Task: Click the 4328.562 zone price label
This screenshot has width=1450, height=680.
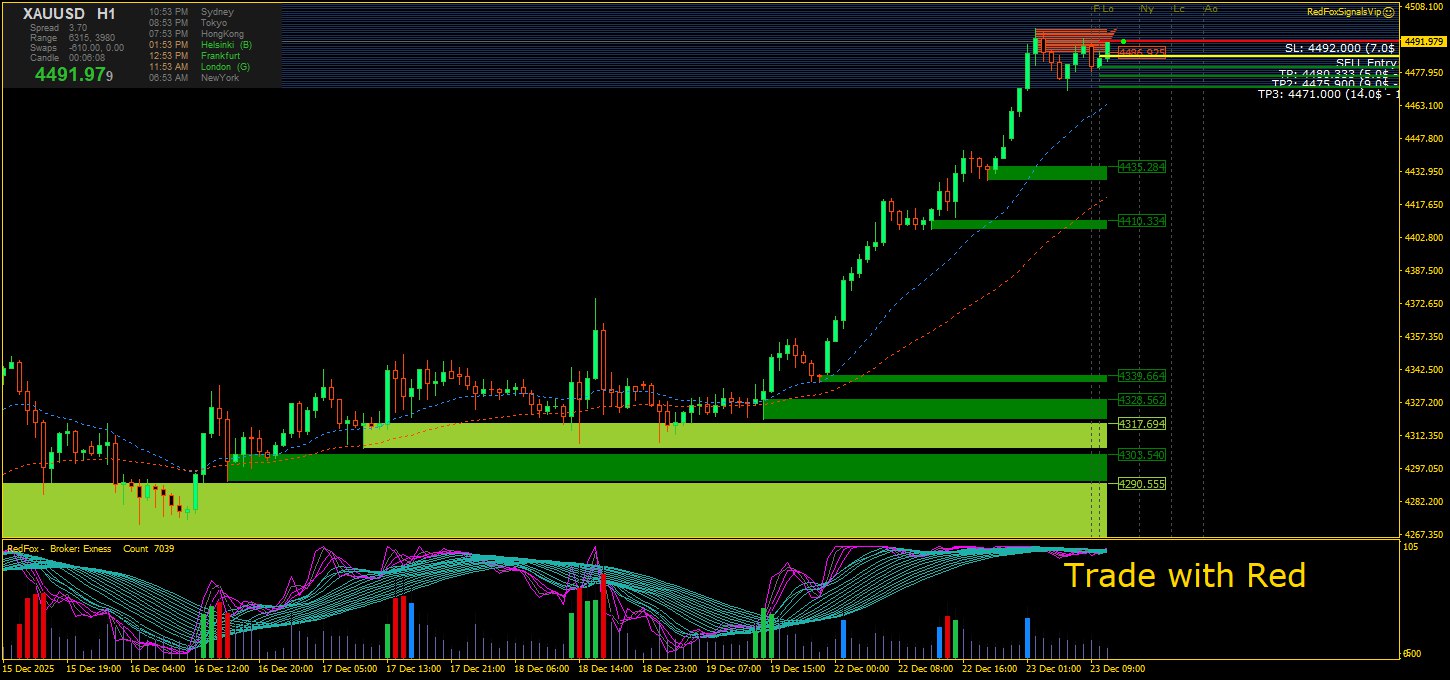Action: pos(1142,400)
